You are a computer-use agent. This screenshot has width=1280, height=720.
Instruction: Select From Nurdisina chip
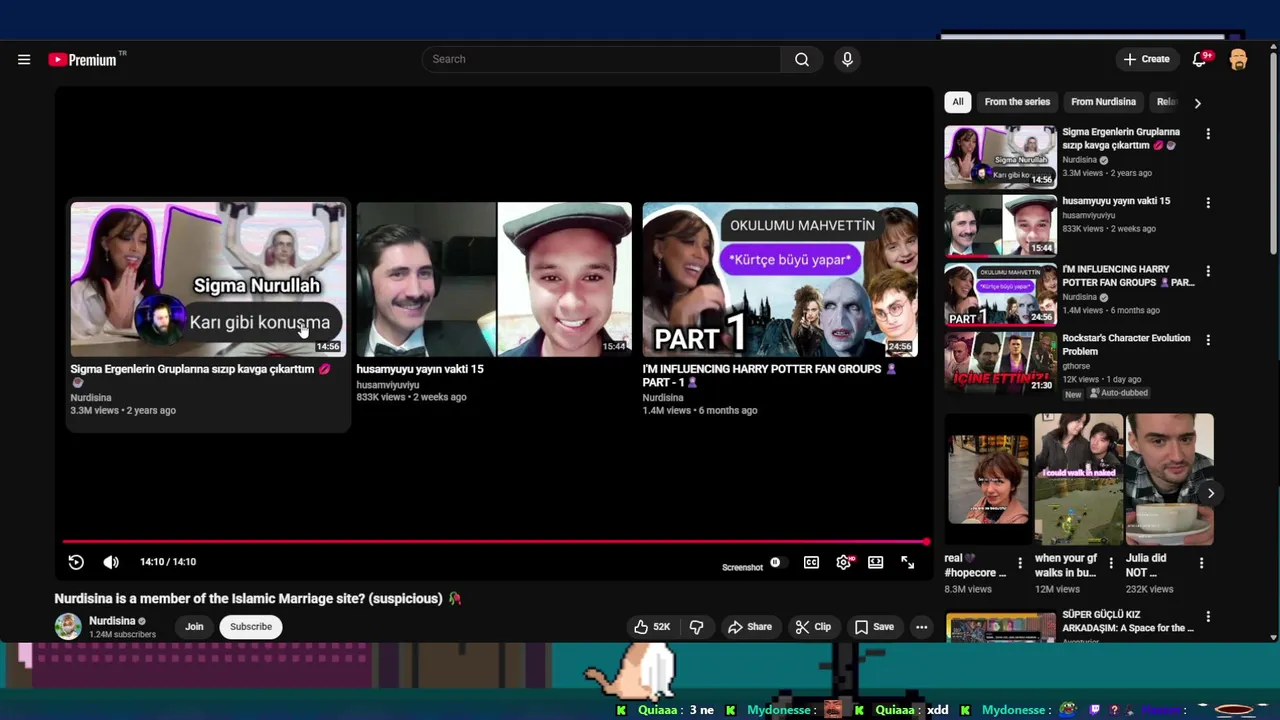(x=1103, y=102)
